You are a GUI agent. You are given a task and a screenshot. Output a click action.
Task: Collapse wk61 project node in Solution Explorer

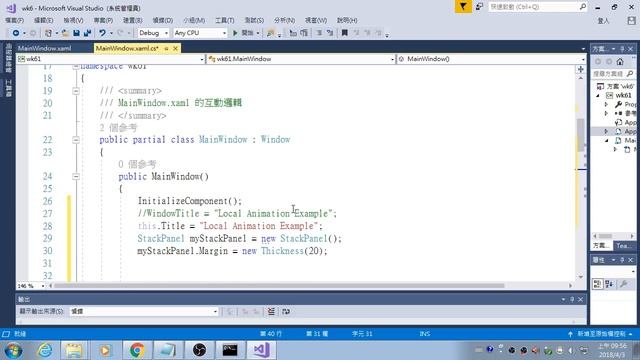[x=598, y=96]
